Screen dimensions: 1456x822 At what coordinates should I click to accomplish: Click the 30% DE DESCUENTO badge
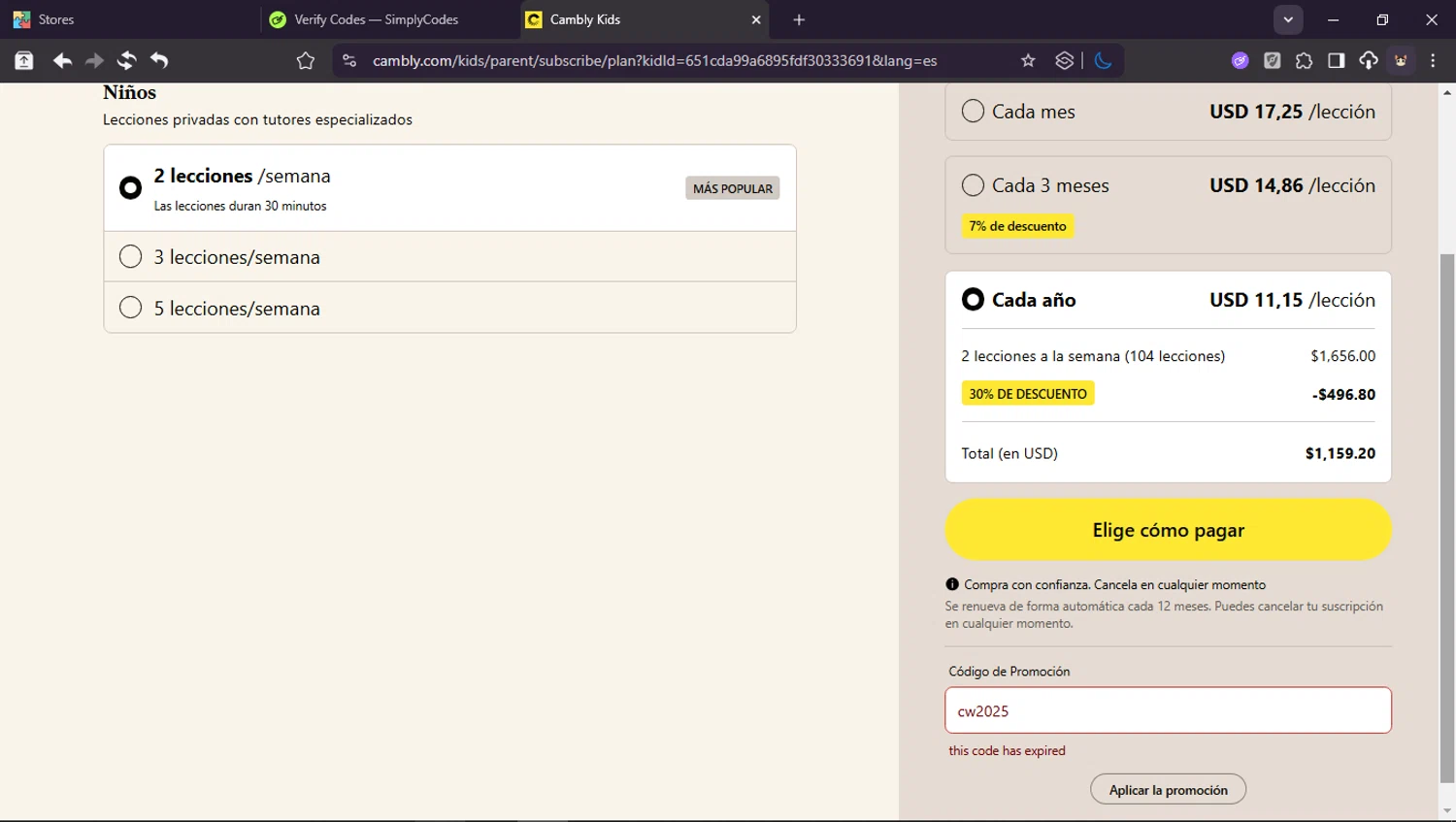pos(1028,393)
